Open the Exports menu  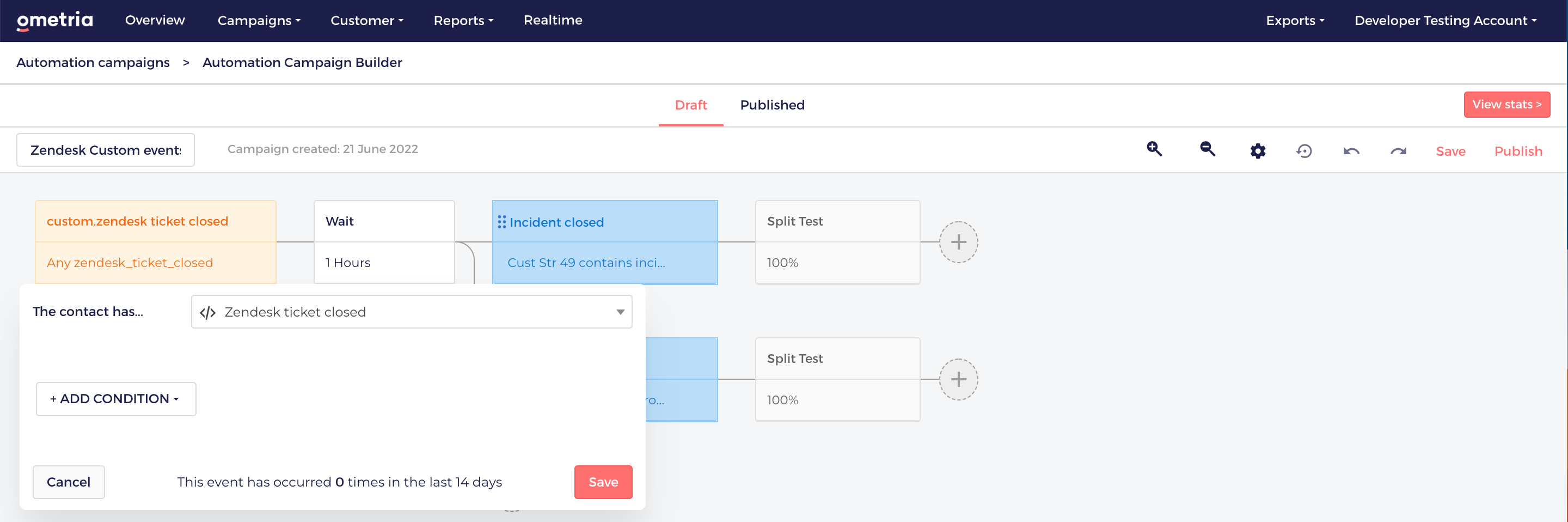click(x=1295, y=21)
